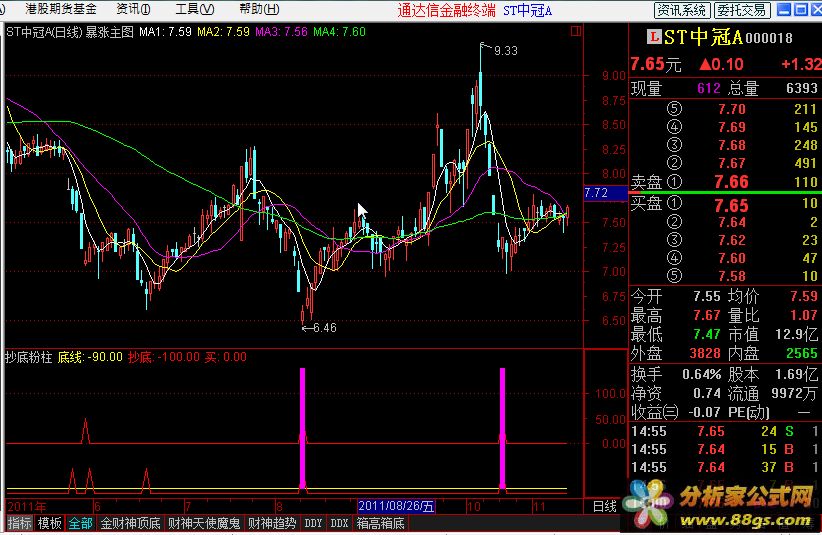Image resolution: width=822 pixels, height=535 pixels.
Task: Click the current price 7.65元
Action: point(655,64)
